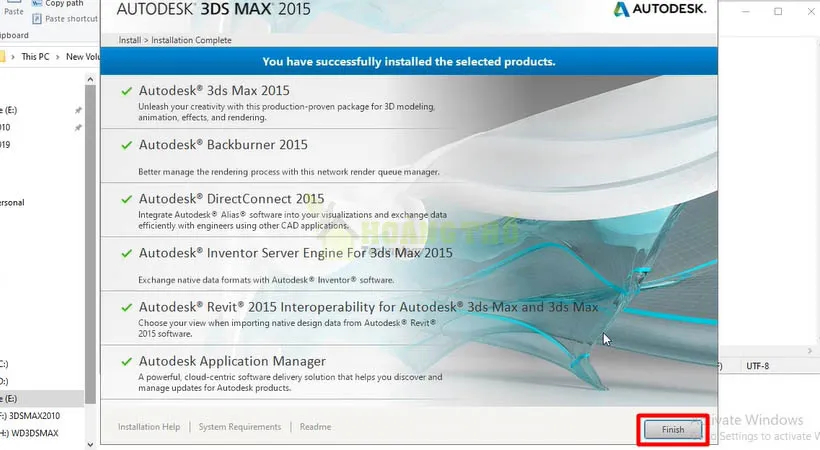The height and width of the screenshot is (450, 820).
Task: Open System Requirements link
Action: pos(240,427)
